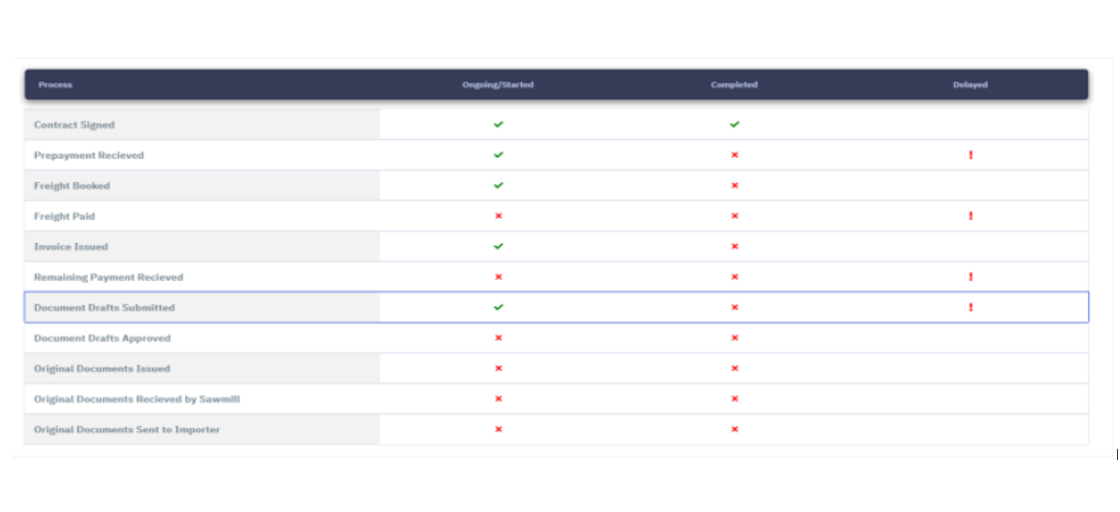The width and height of the screenshot is (1120, 512).
Task: Click Document Drafts Submitted delayed warning icon
Action: [970, 307]
